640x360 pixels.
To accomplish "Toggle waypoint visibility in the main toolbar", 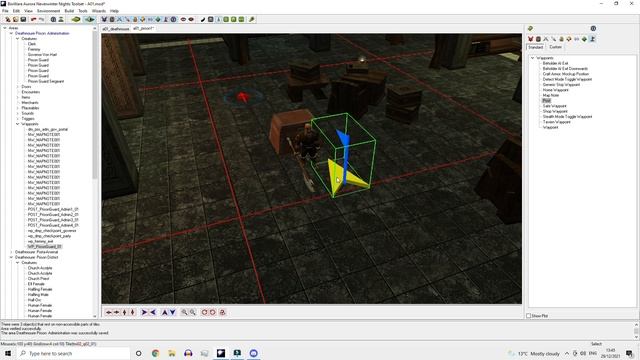I will coord(166,19).
